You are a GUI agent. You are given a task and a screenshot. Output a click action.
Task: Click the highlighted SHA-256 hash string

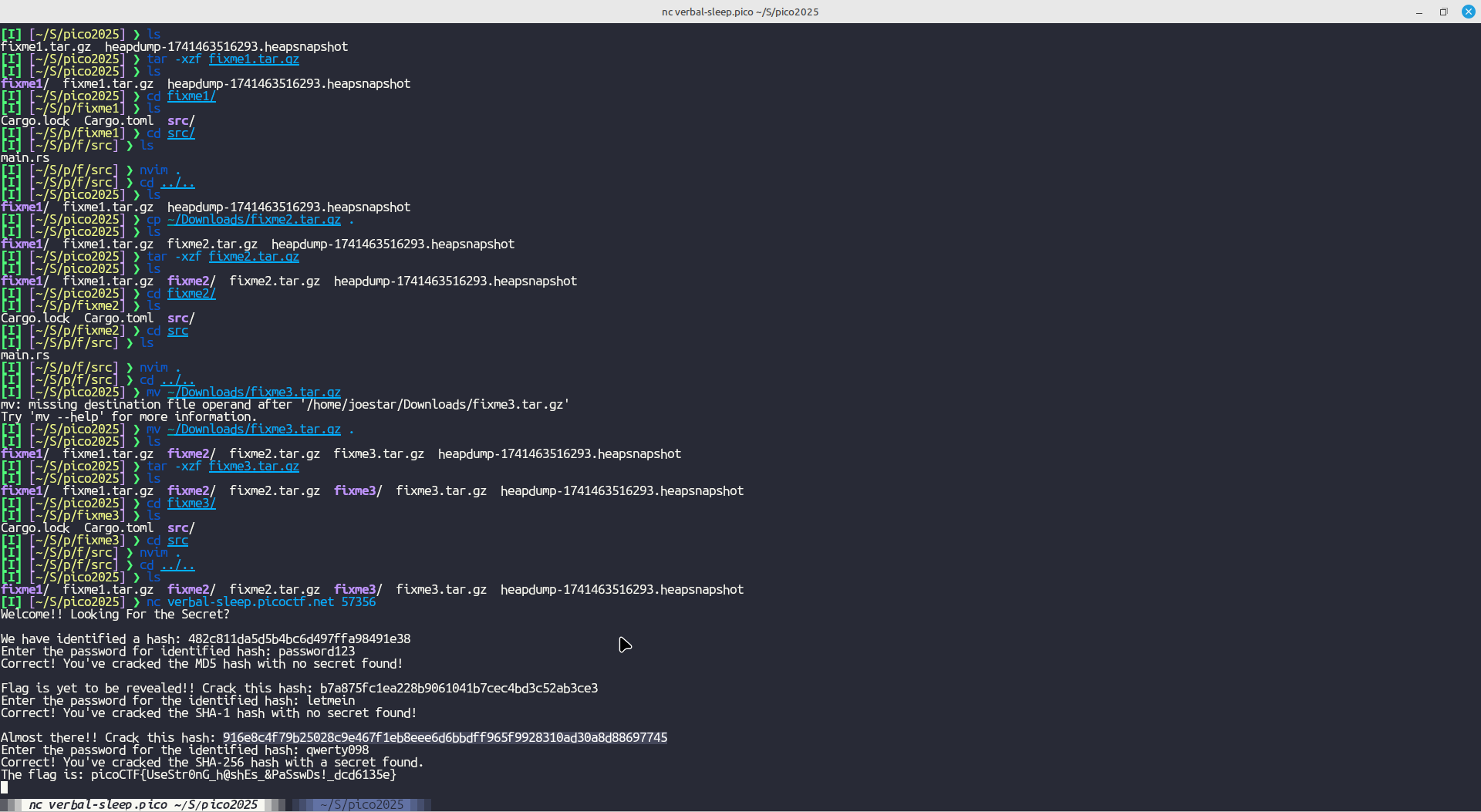click(x=445, y=738)
